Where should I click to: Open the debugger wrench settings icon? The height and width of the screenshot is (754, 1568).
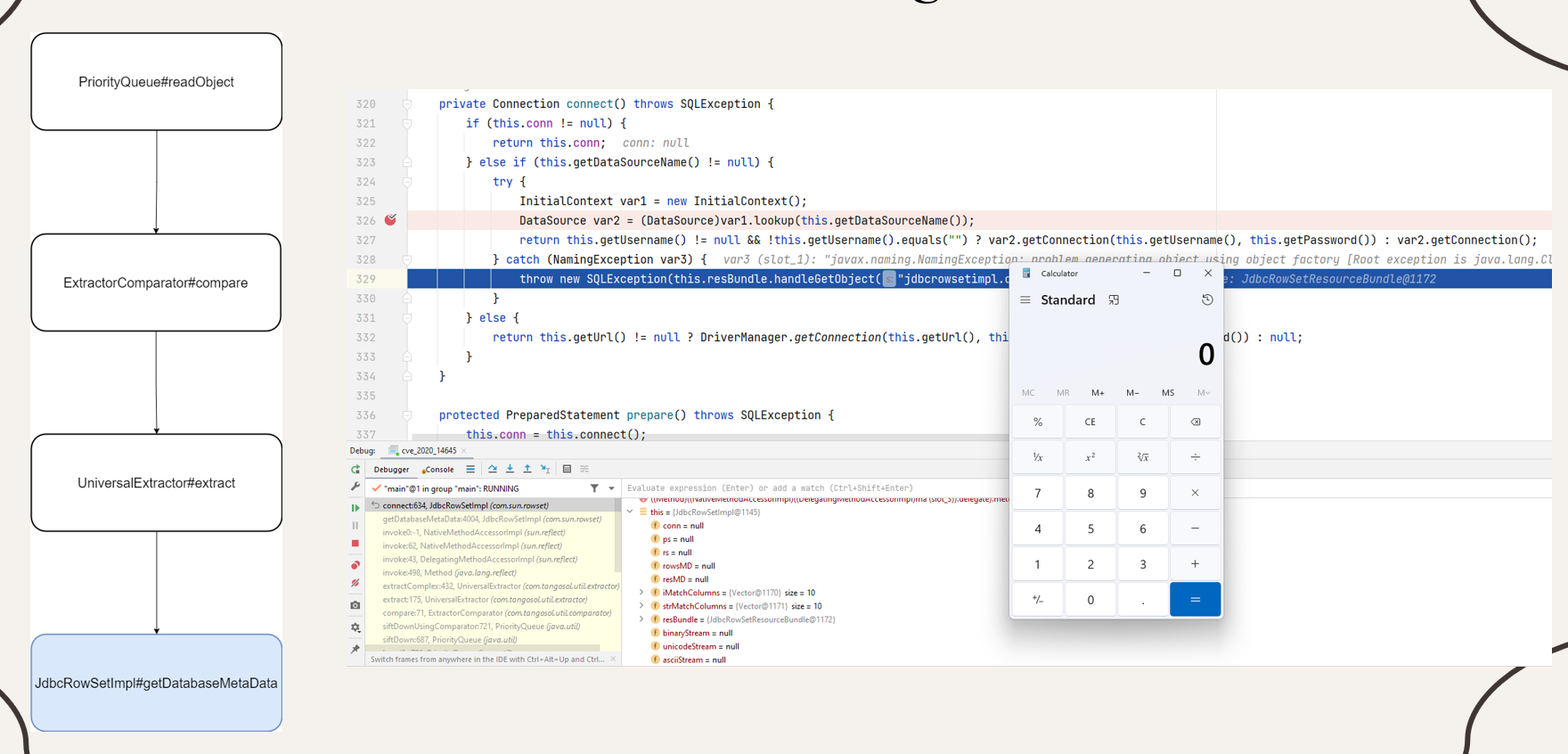355,487
